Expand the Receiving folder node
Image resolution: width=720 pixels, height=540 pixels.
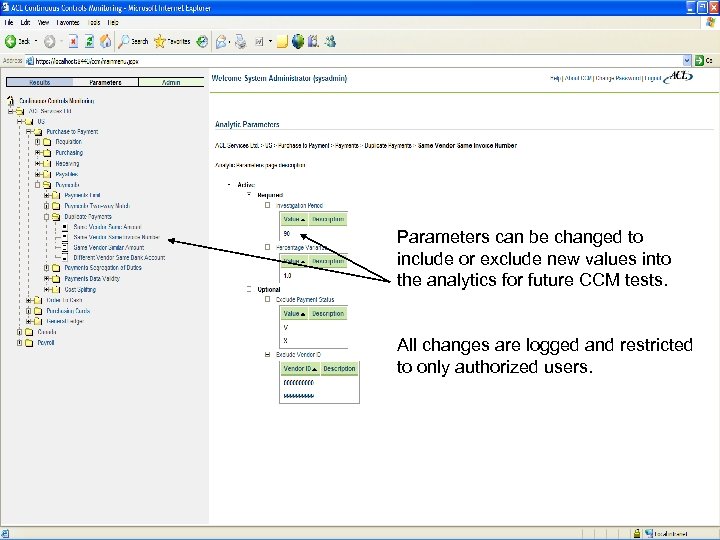click(x=38, y=163)
